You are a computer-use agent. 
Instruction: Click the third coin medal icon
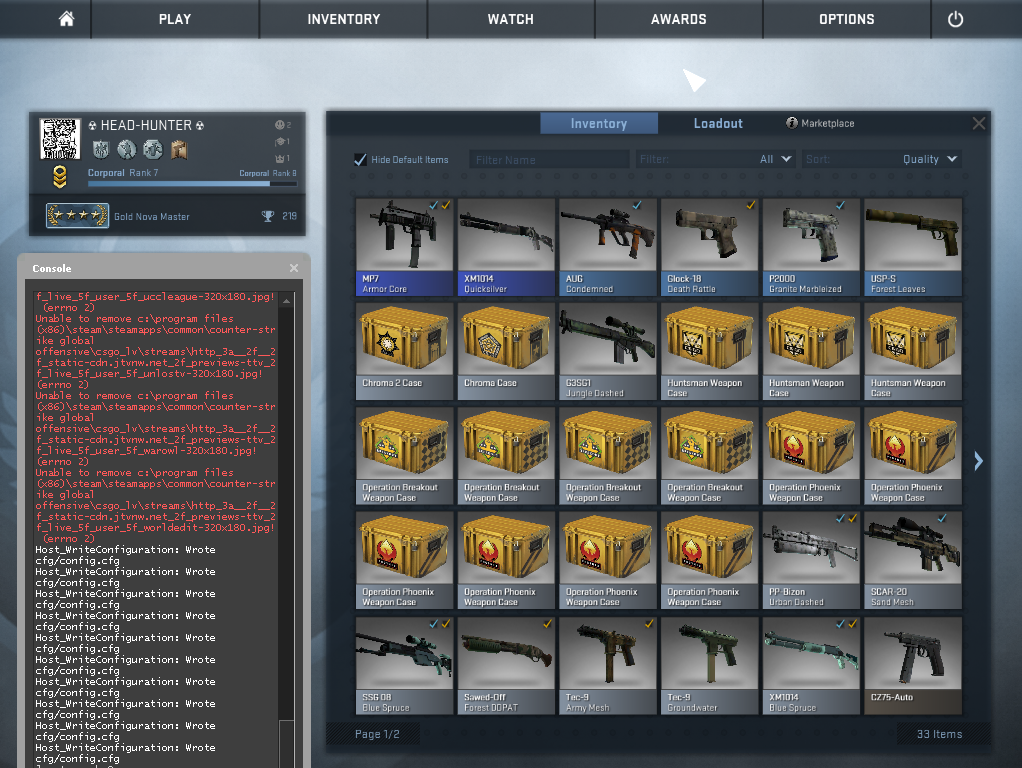(153, 149)
